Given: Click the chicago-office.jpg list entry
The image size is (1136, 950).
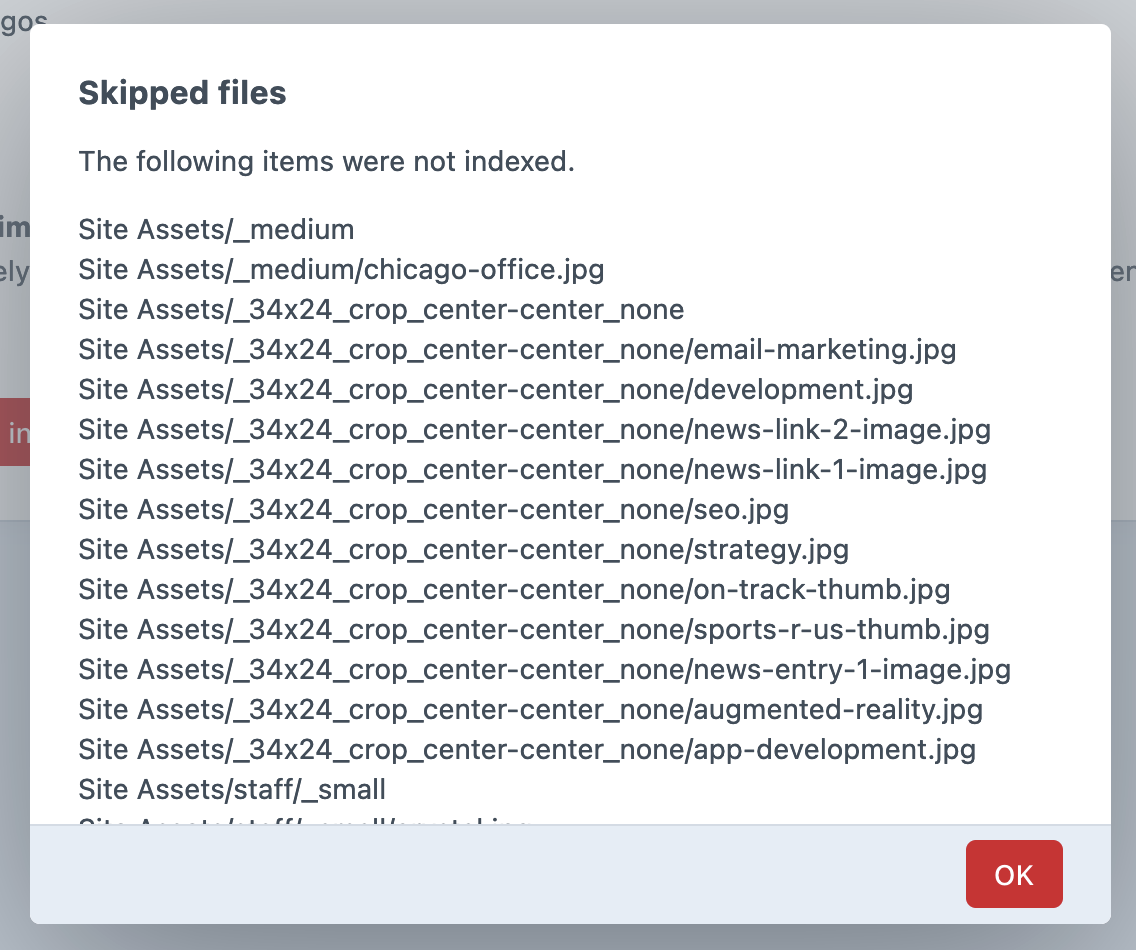Looking at the screenshot, I should pyautogui.click(x=341, y=269).
